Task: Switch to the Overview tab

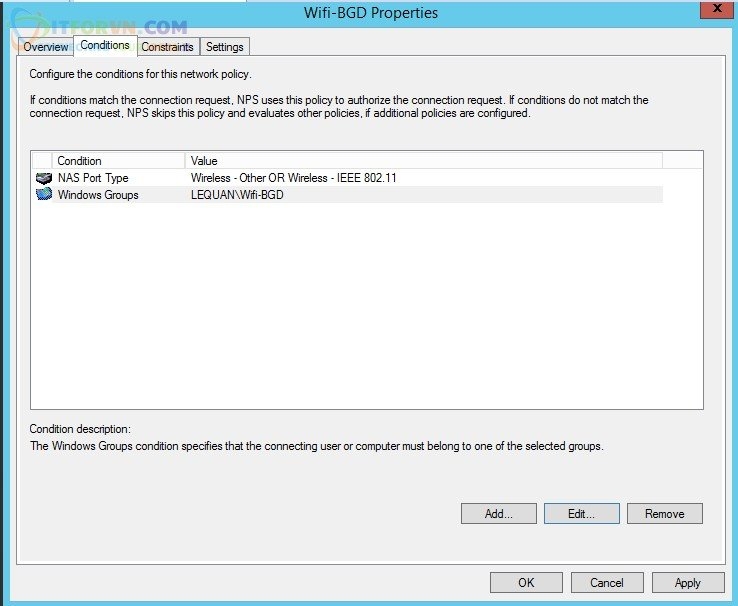Action: click(x=46, y=47)
